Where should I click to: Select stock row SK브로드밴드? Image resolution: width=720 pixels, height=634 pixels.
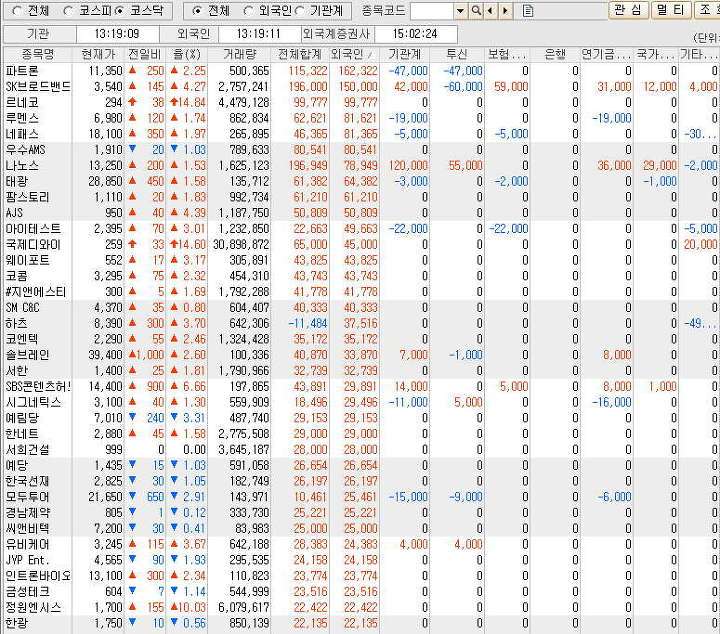[x=360, y=86]
